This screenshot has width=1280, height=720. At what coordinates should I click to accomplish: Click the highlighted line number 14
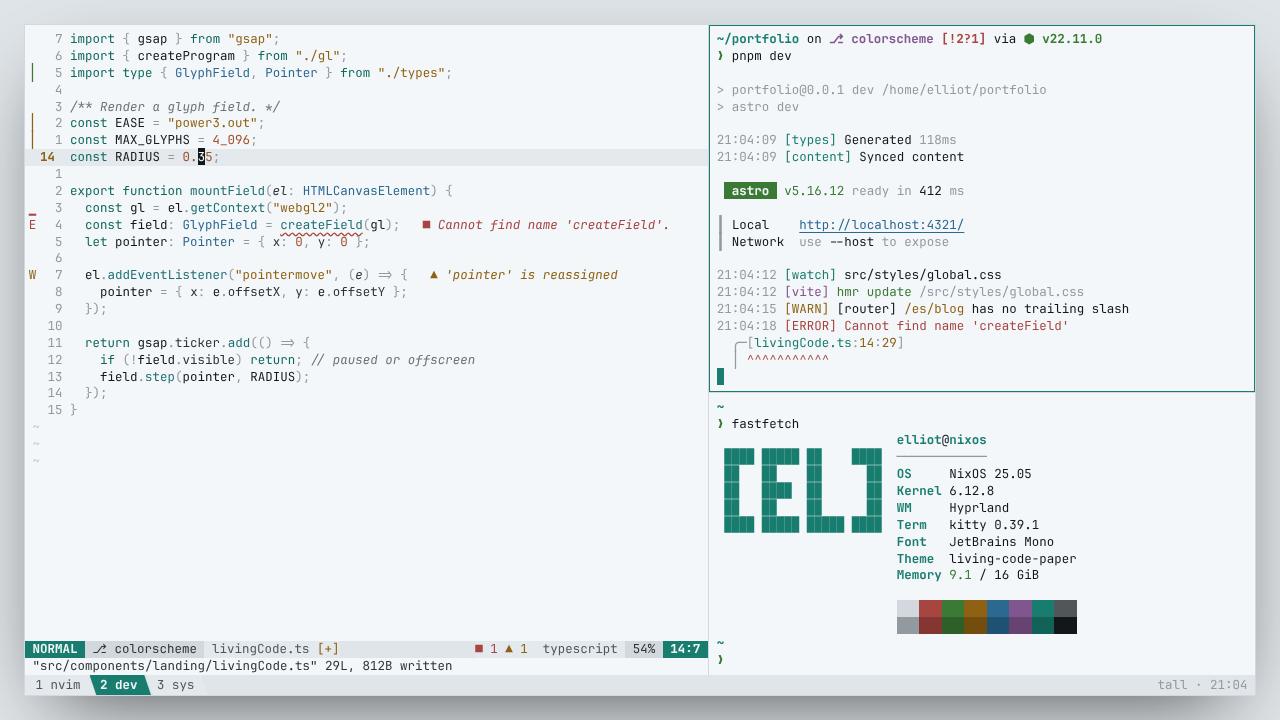click(x=47, y=157)
